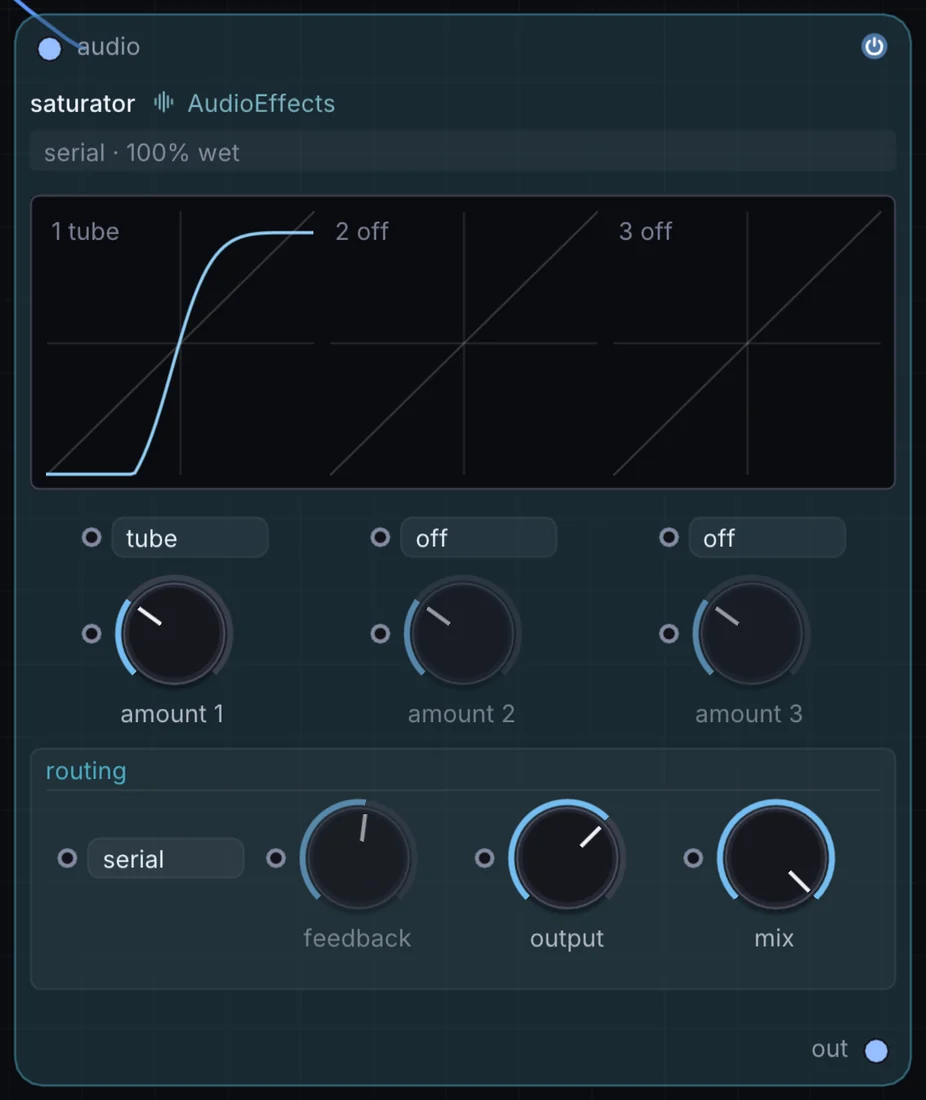The height and width of the screenshot is (1100, 926).
Task: Click the mix label
Action: pyautogui.click(x=774, y=938)
